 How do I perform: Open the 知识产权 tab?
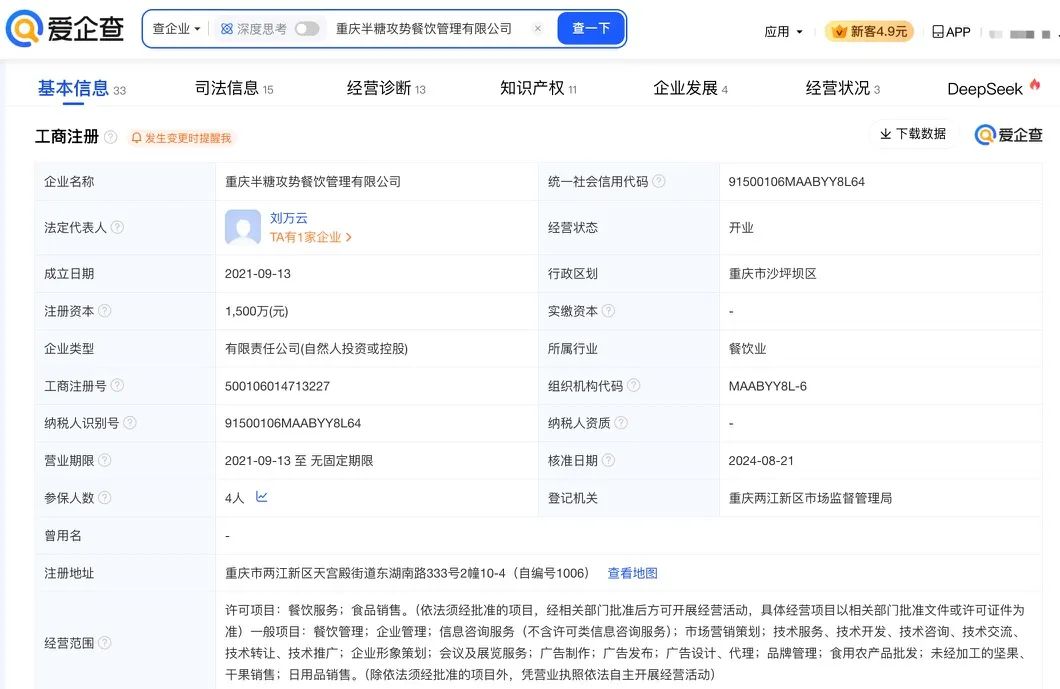click(x=528, y=88)
